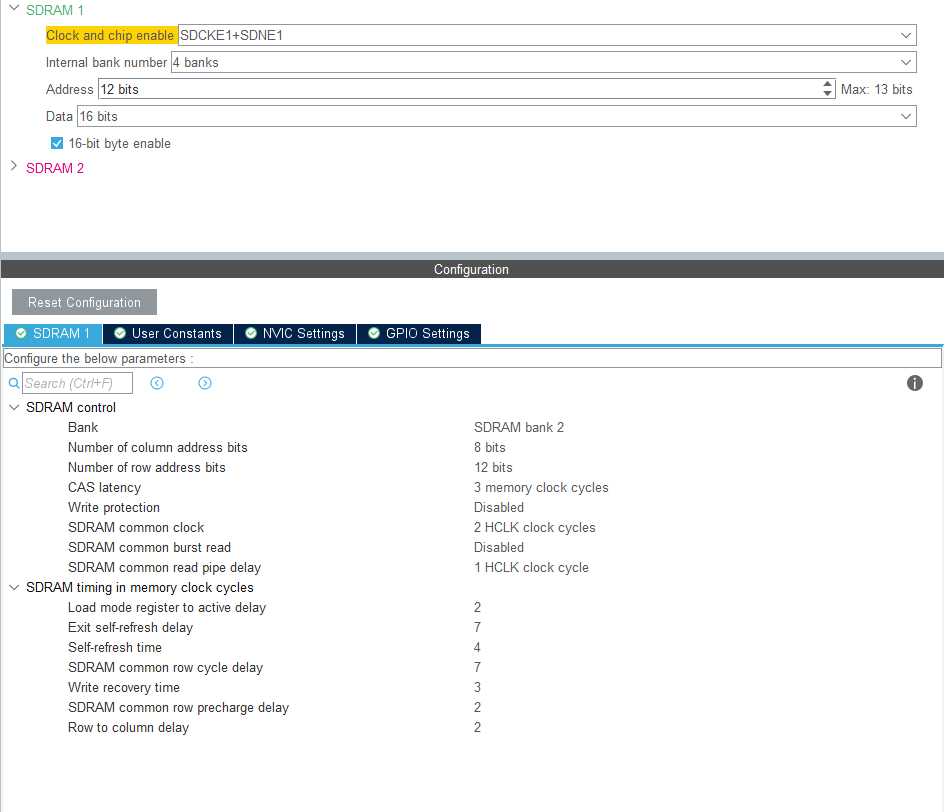
Task: Select Number of row address bits value
Action: point(493,467)
